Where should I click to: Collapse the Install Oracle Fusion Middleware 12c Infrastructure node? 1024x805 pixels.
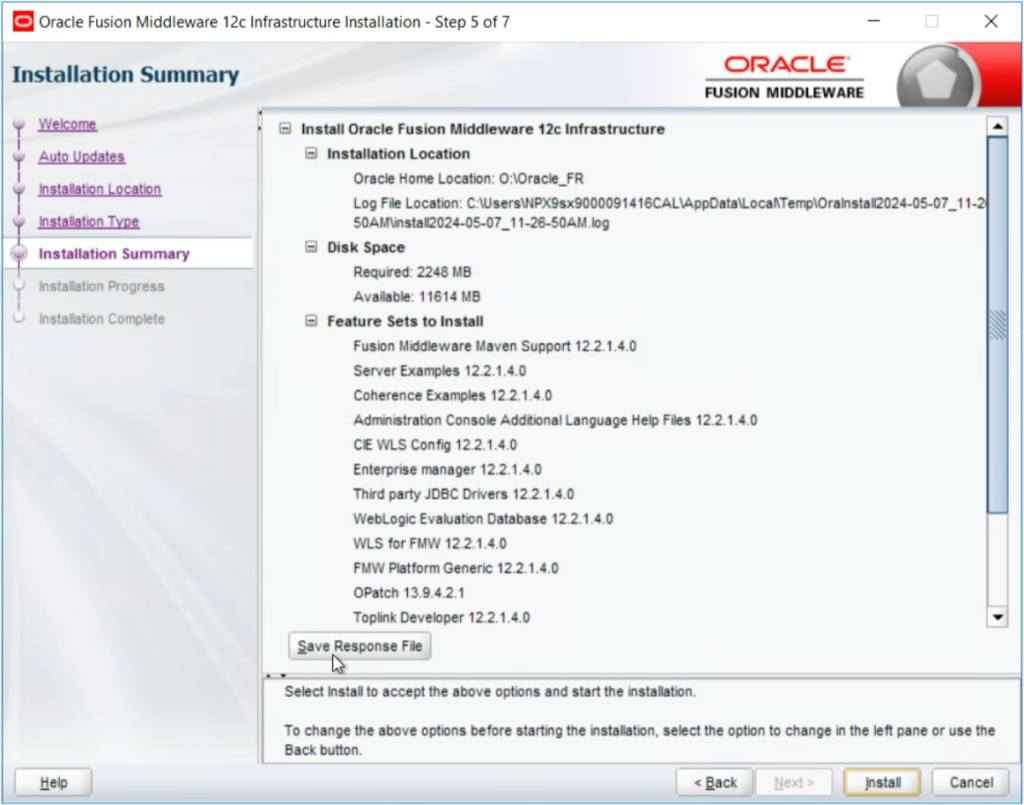pyautogui.click(x=285, y=129)
